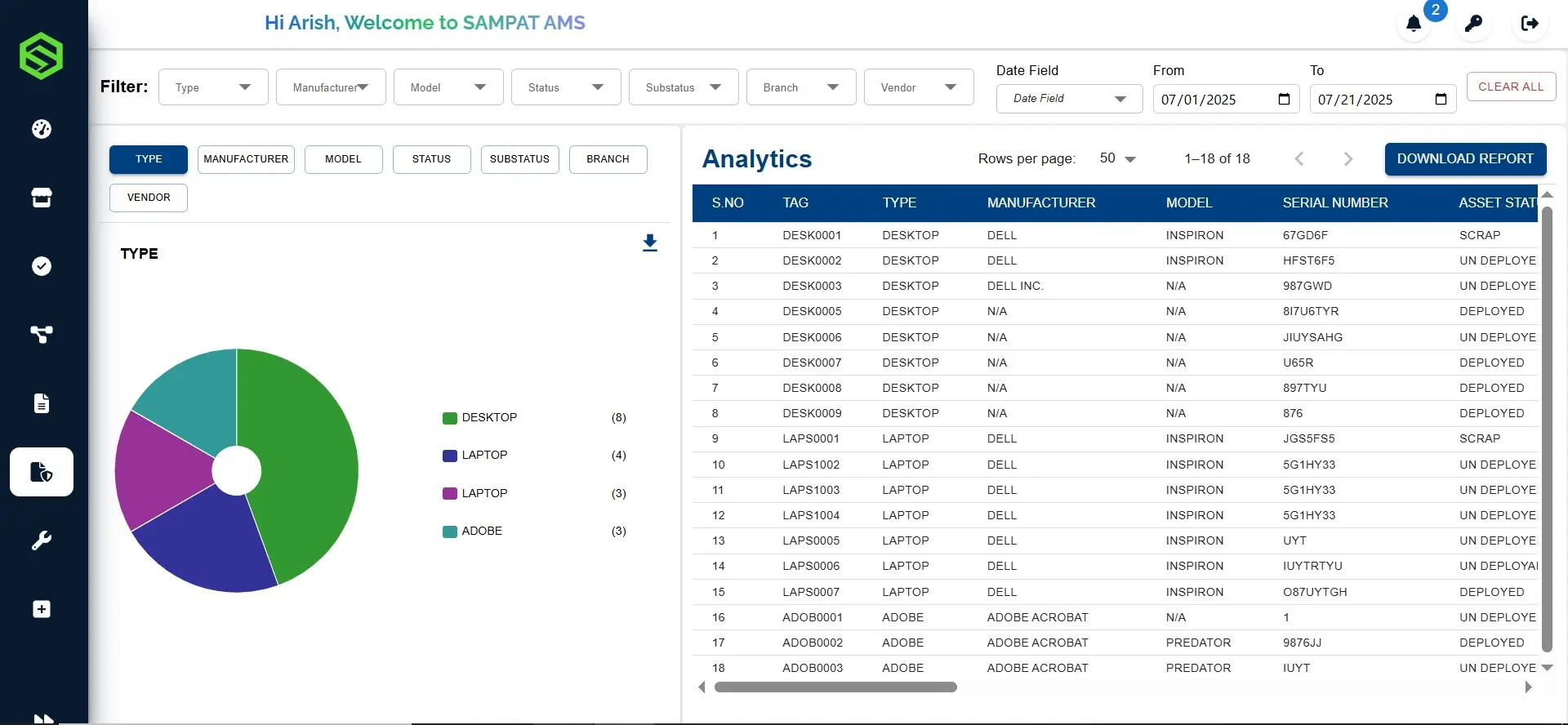Open the dashboard gauge sidebar icon
The image size is (1568, 725).
coord(42,129)
